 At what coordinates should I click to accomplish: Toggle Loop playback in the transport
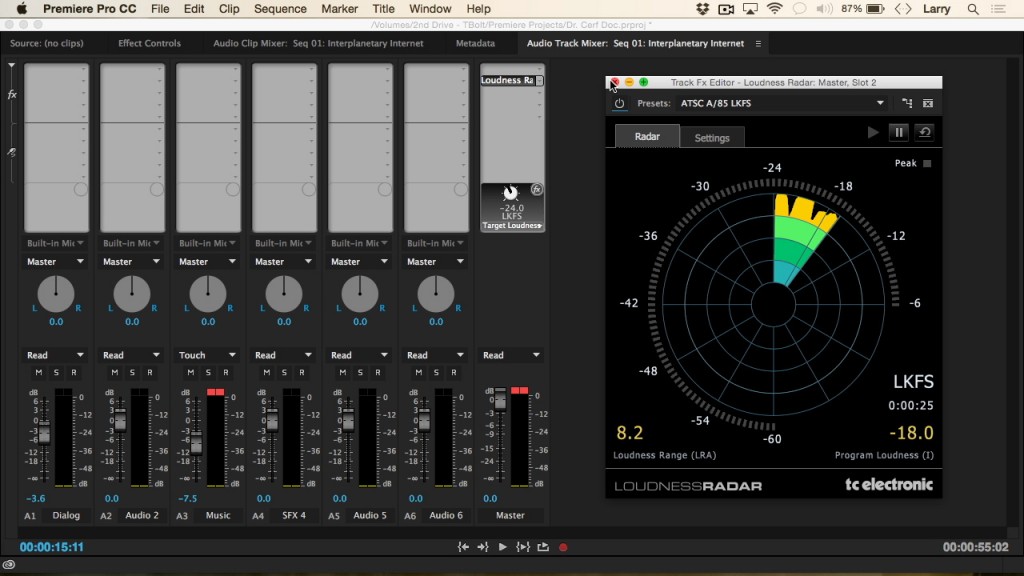[x=543, y=547]
